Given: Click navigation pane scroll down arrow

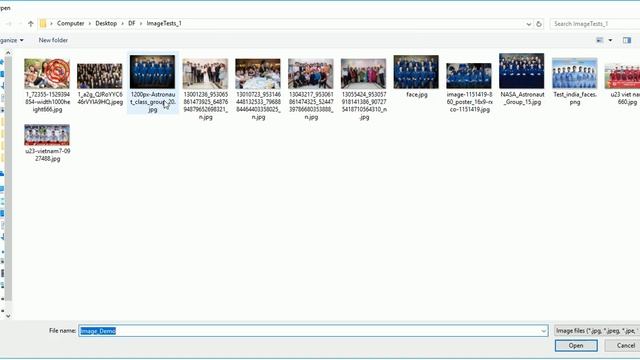Looking at the screenshot, I should (x=8, y=316).
